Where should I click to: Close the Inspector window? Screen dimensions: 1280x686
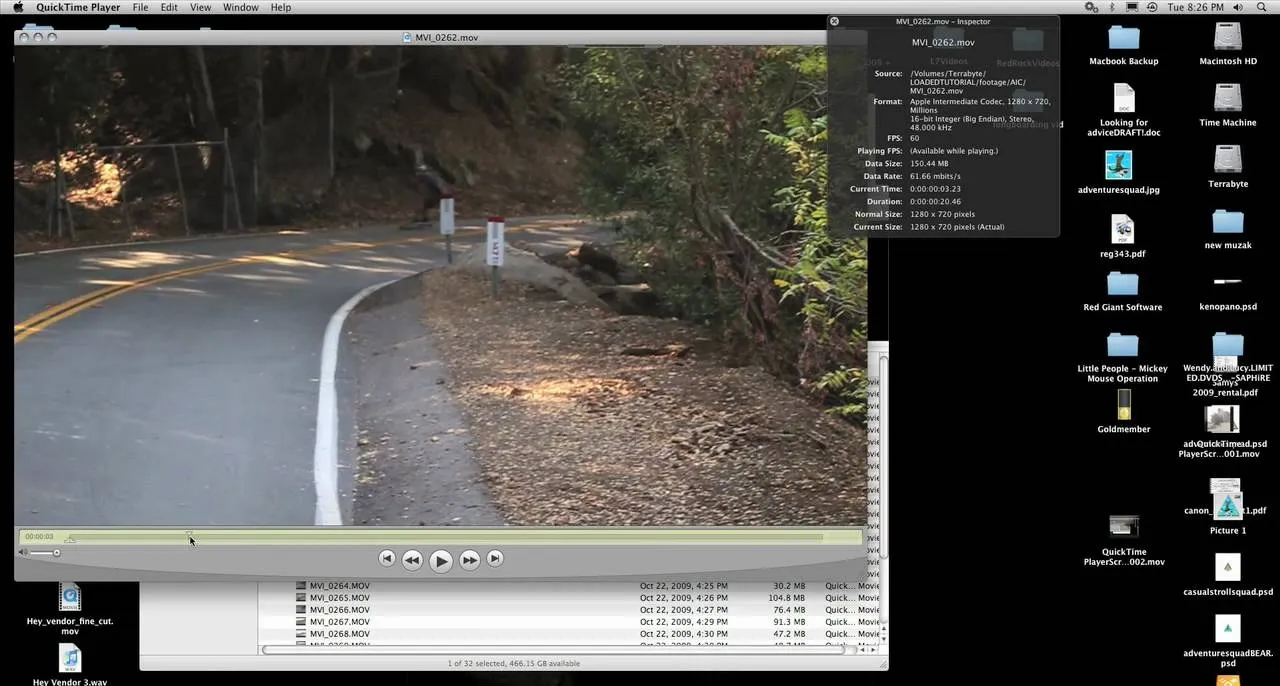click(835, 21)
